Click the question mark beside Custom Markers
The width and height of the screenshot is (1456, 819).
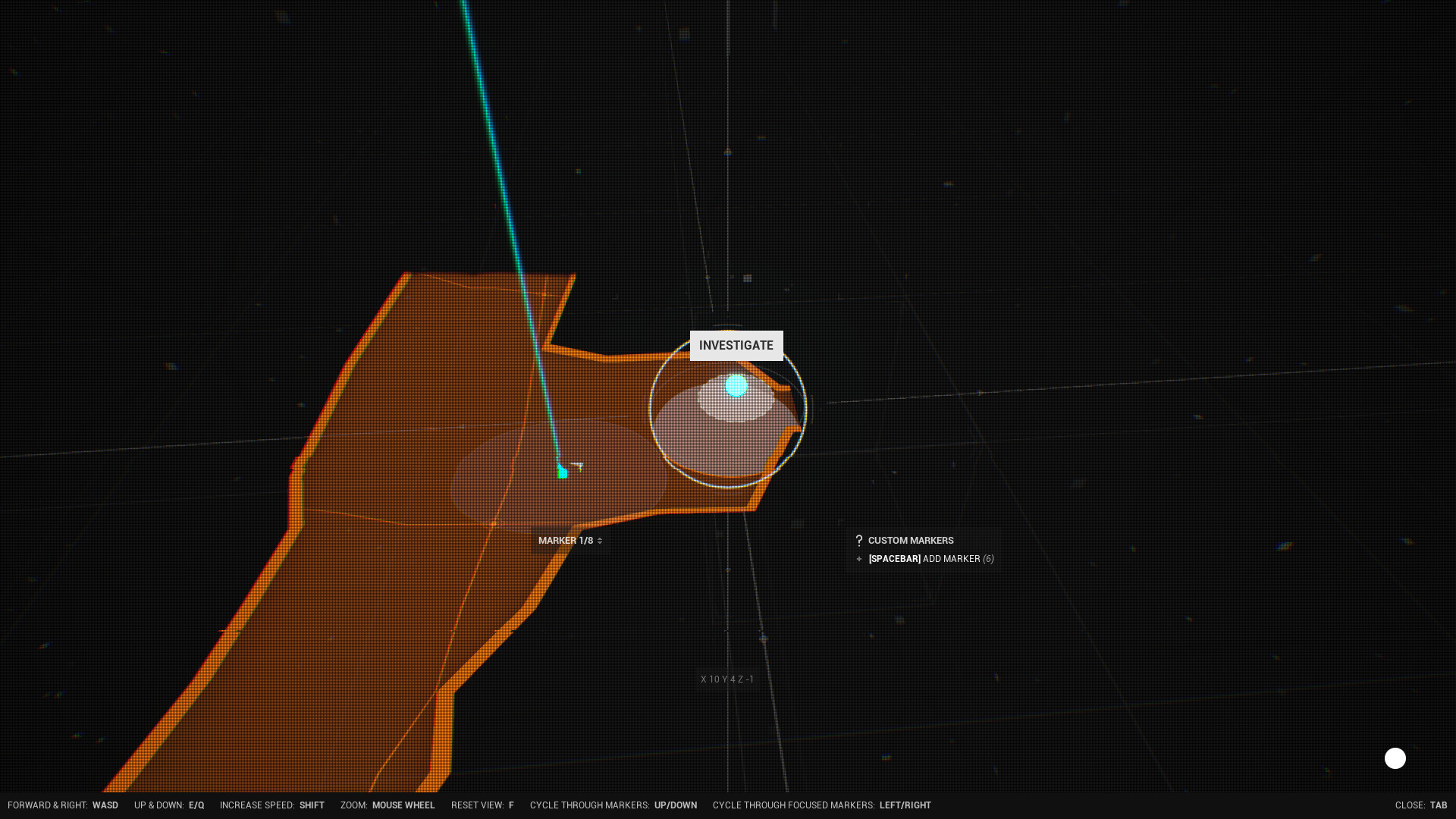[x=858, y=541]
